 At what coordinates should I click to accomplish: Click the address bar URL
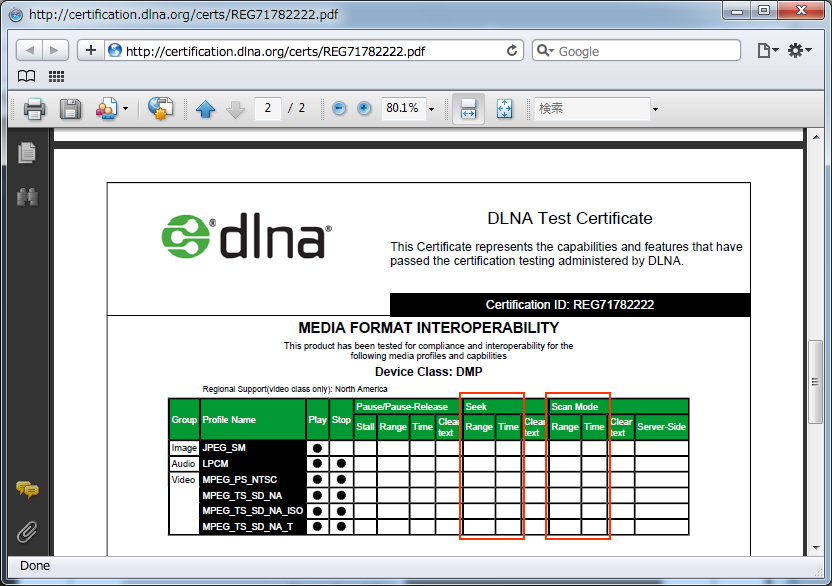tap(275, 51)
